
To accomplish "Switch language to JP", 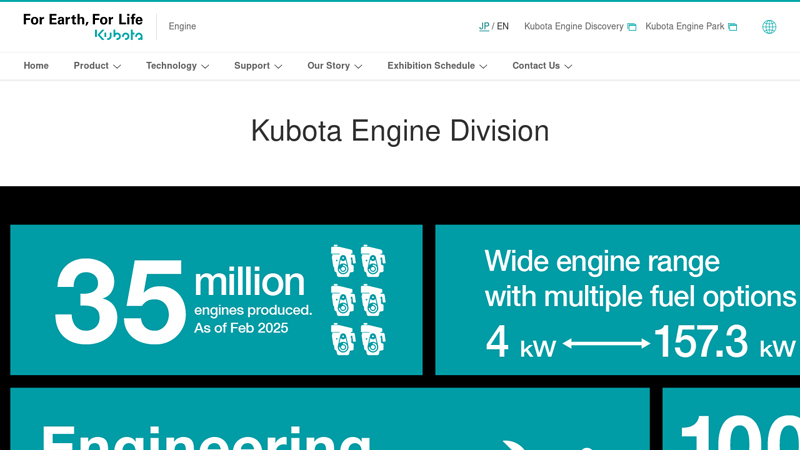I will (x=484, y=27).
